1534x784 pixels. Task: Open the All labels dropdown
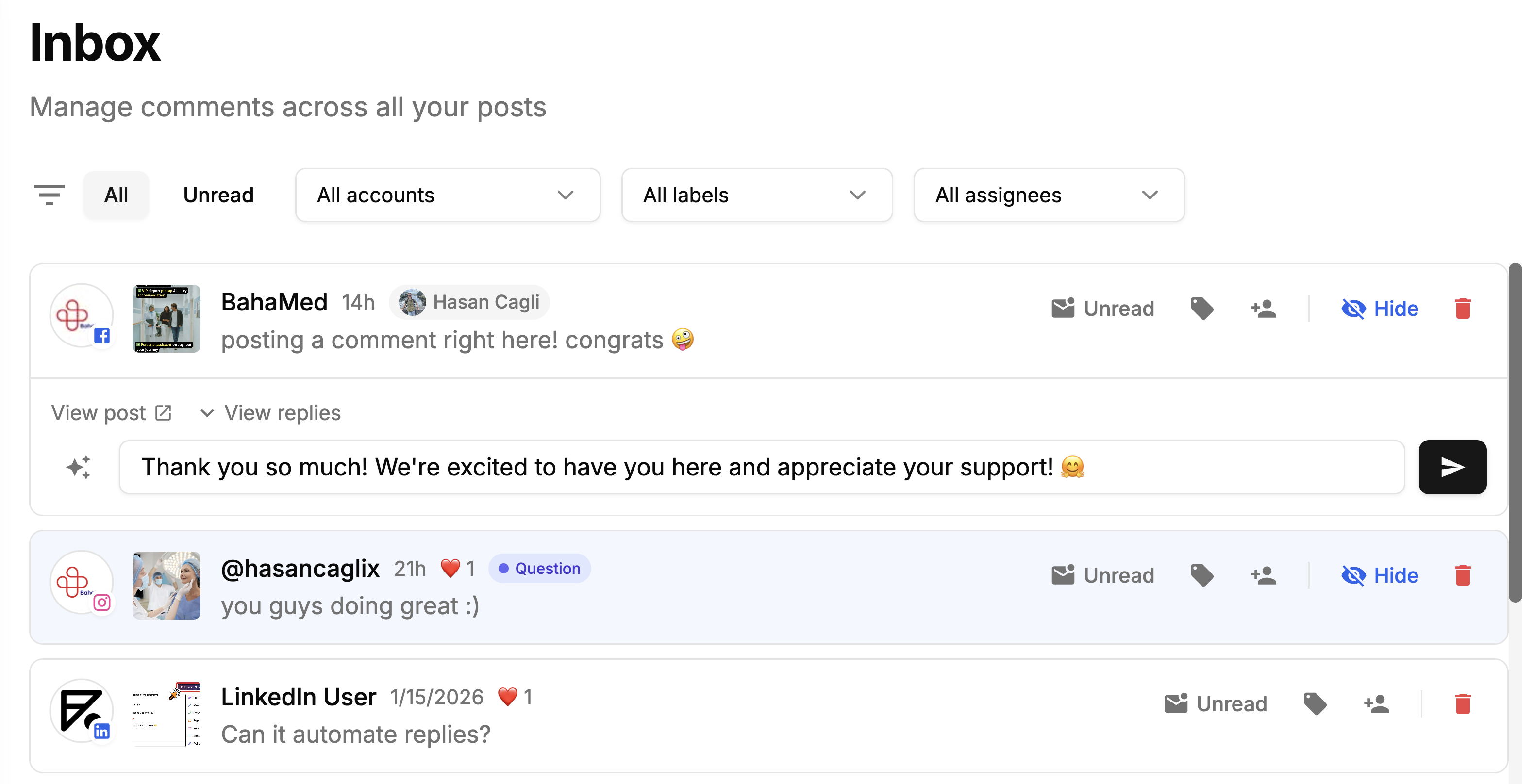tap(756, 195)
